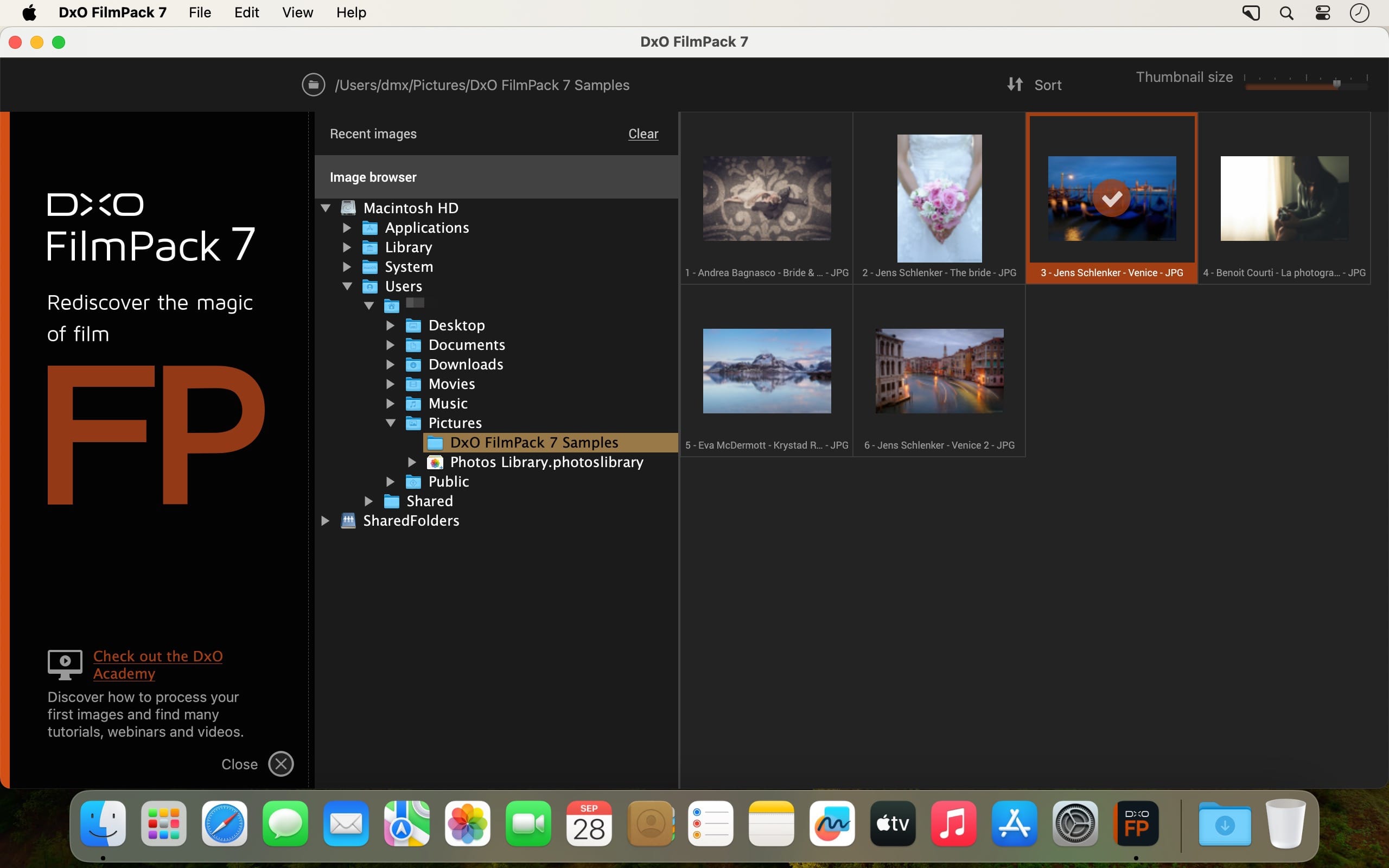Image resolution: width=1389 pixels, height=868 pixels.
Task: Click the Sort button label
Action: click(x=1048, y=85)
